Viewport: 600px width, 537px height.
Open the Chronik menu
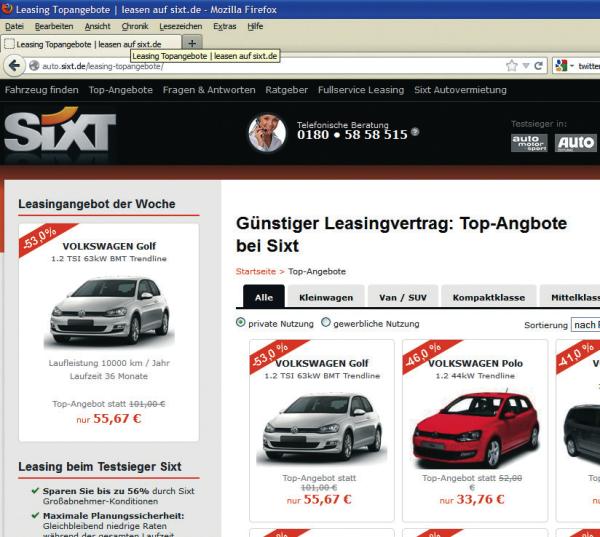(x=135, y=26)
